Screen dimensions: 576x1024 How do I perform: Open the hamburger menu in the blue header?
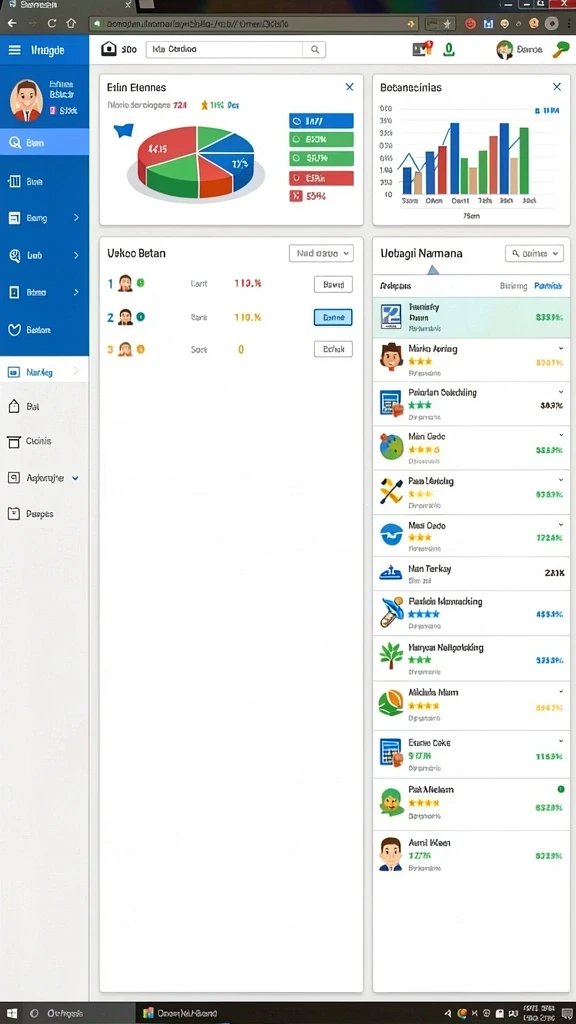click(14, 50)
